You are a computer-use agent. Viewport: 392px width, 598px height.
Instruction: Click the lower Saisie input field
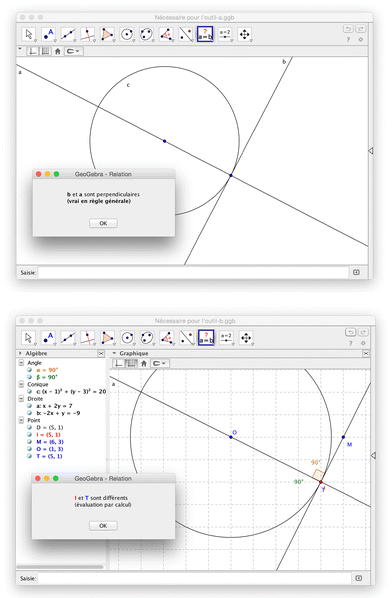(194, 578)
